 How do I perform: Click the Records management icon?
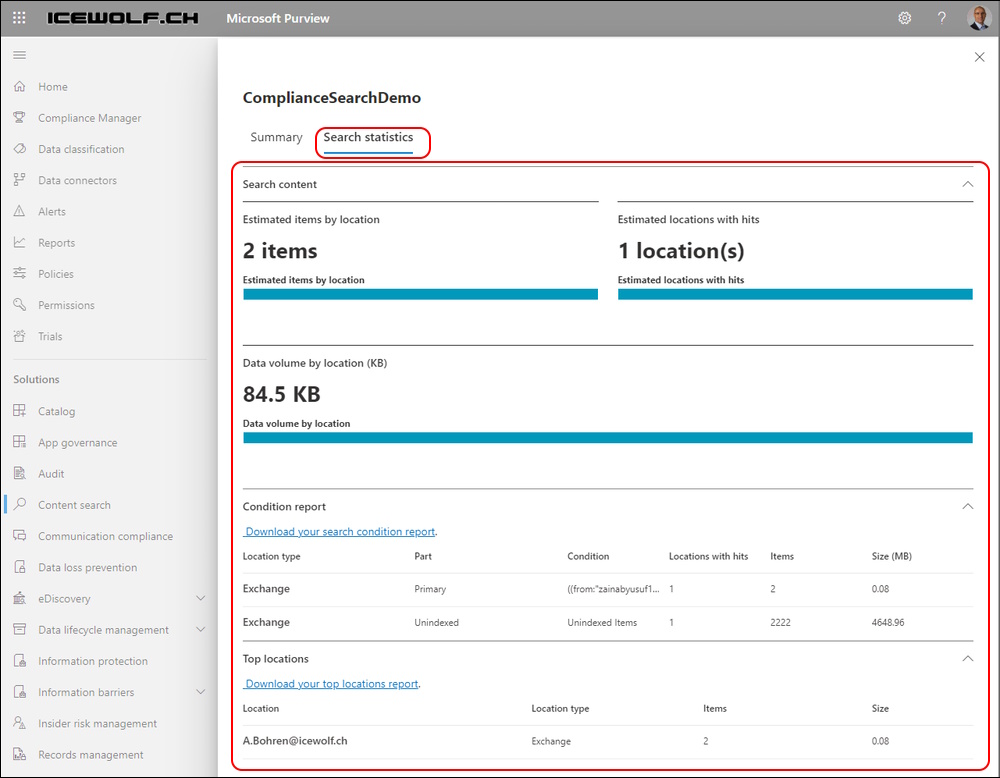tap(20, 755)
